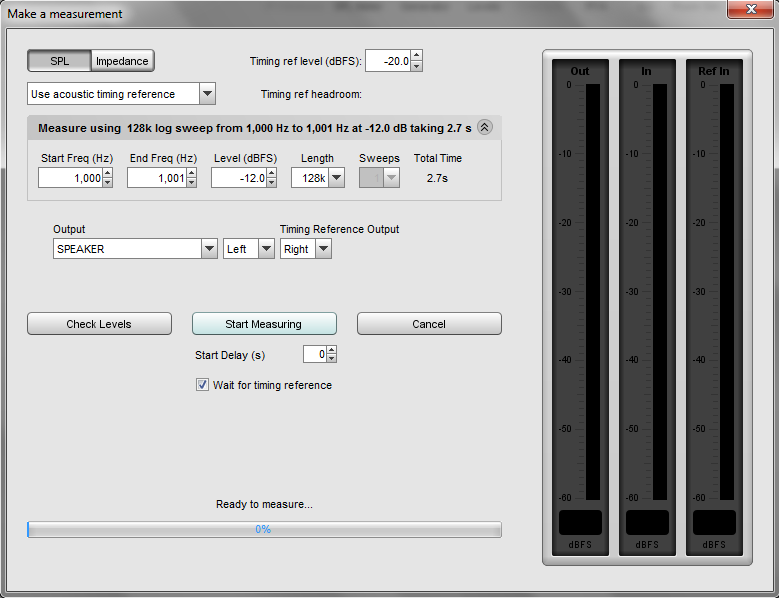779x598 pixels.
Task: Decrease the Start Delay seconds
Action: pyautogui.click(x=331, y=358)
